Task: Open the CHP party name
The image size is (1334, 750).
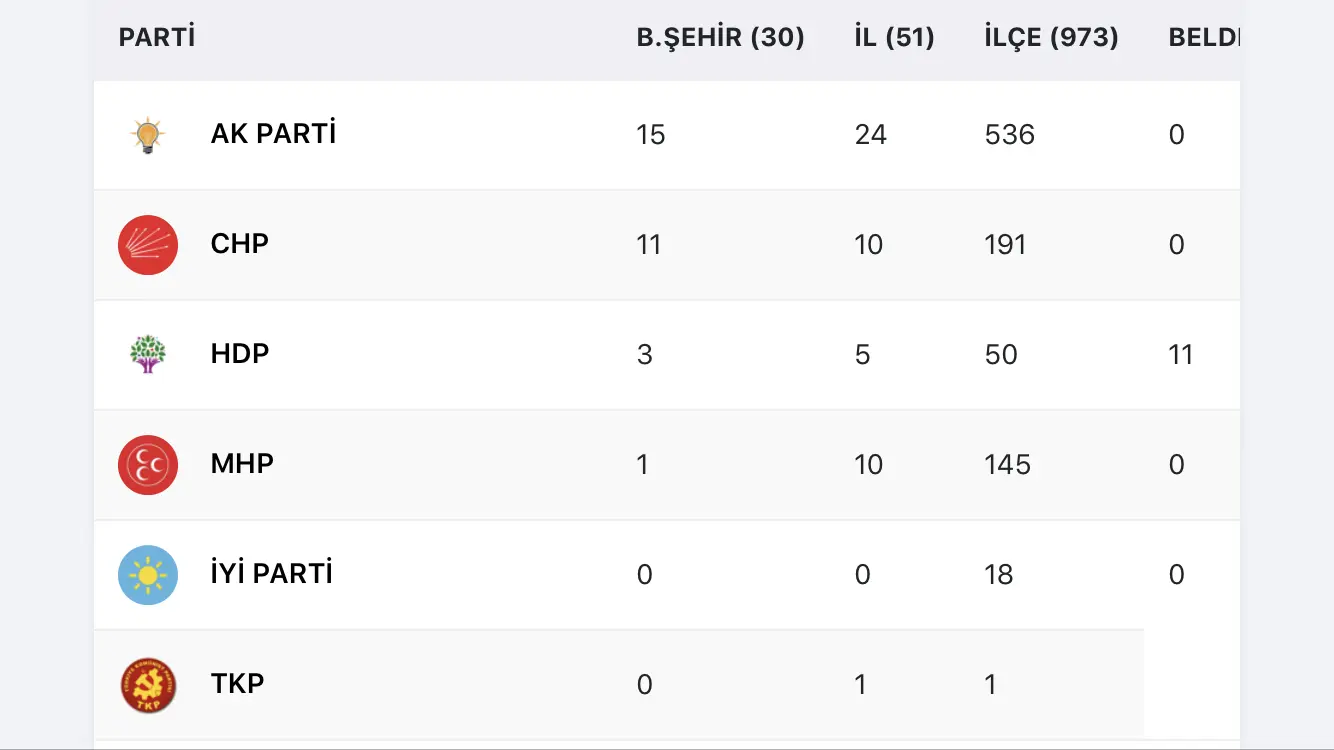Action: (x=240, y=244)
